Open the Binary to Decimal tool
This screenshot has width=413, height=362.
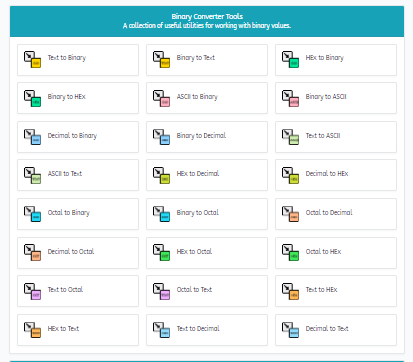pyautogui.click(x=207, y=137)
